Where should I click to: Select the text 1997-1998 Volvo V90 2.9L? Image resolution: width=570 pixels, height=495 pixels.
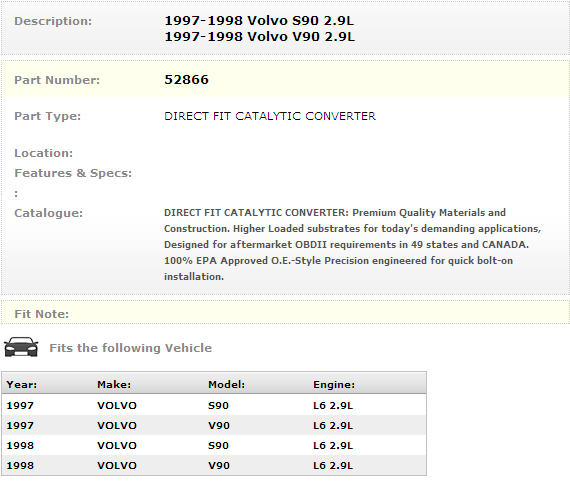coord(260,37)
